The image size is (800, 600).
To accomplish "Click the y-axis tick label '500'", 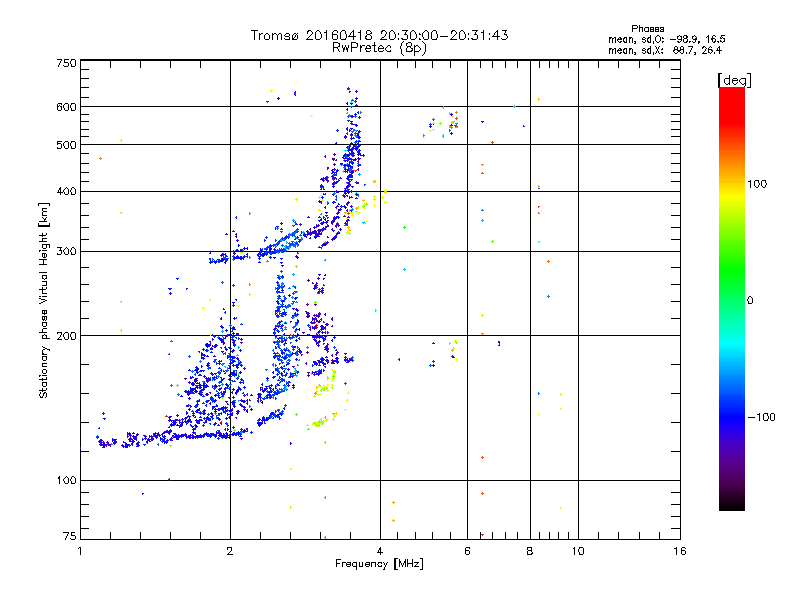I will tap(66, 145).
